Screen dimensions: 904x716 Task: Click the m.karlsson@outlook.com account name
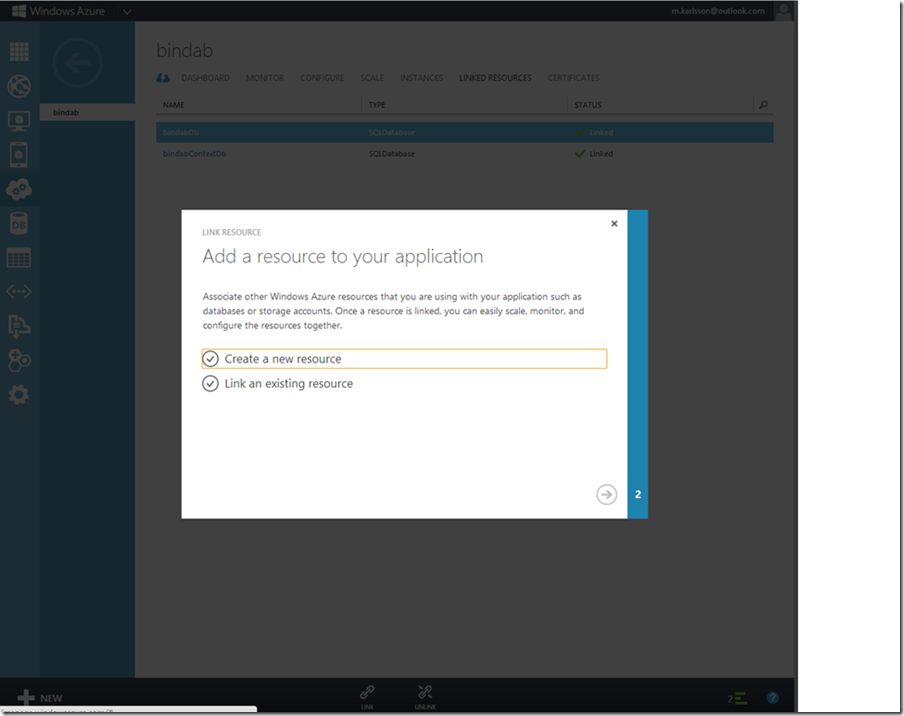pyautogui.click(x=718, y=11)
